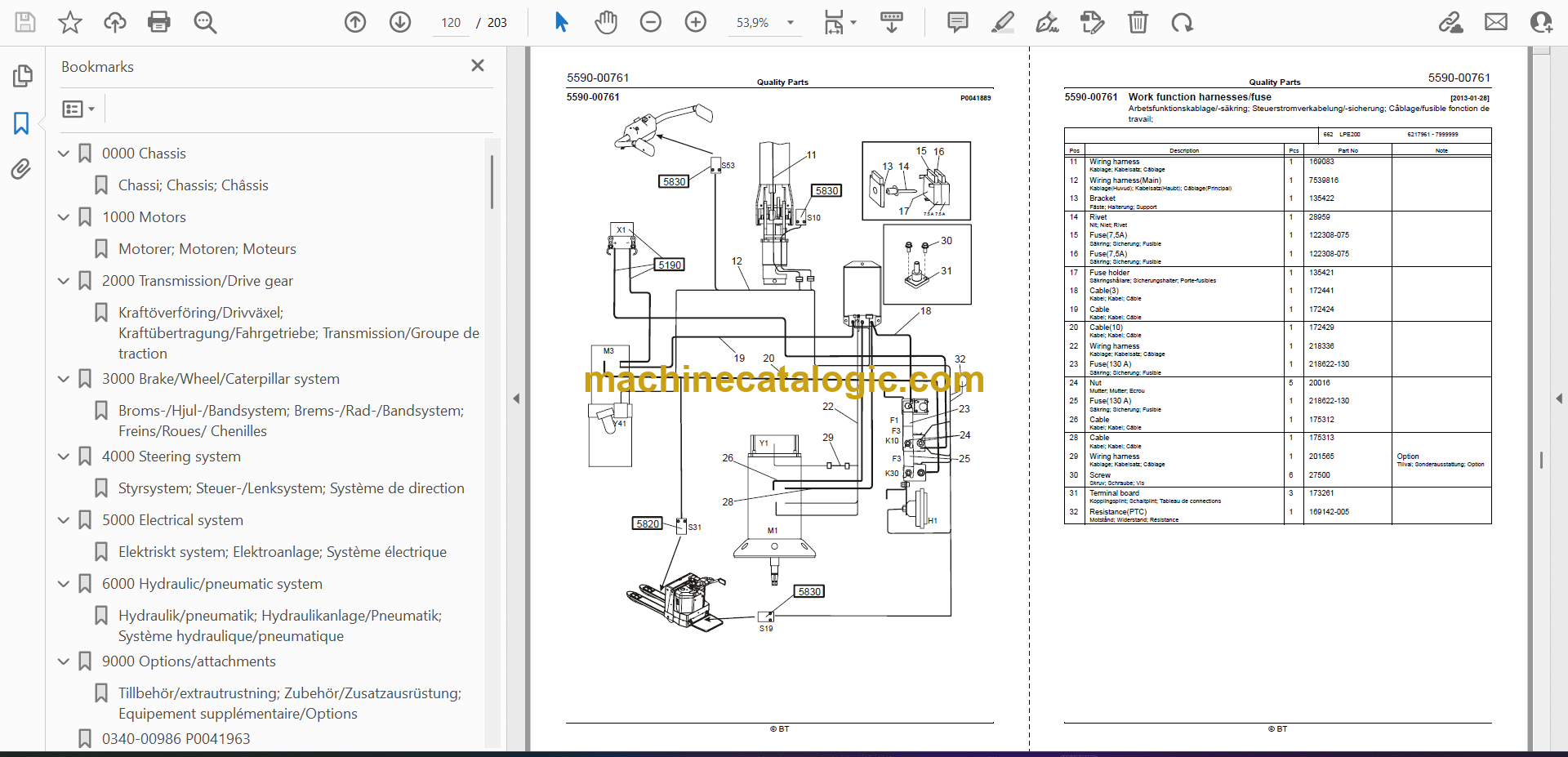The width and height of the screenshot is (1568, 757).
Task: Open the sign document tool
Action: point(1048,22)
